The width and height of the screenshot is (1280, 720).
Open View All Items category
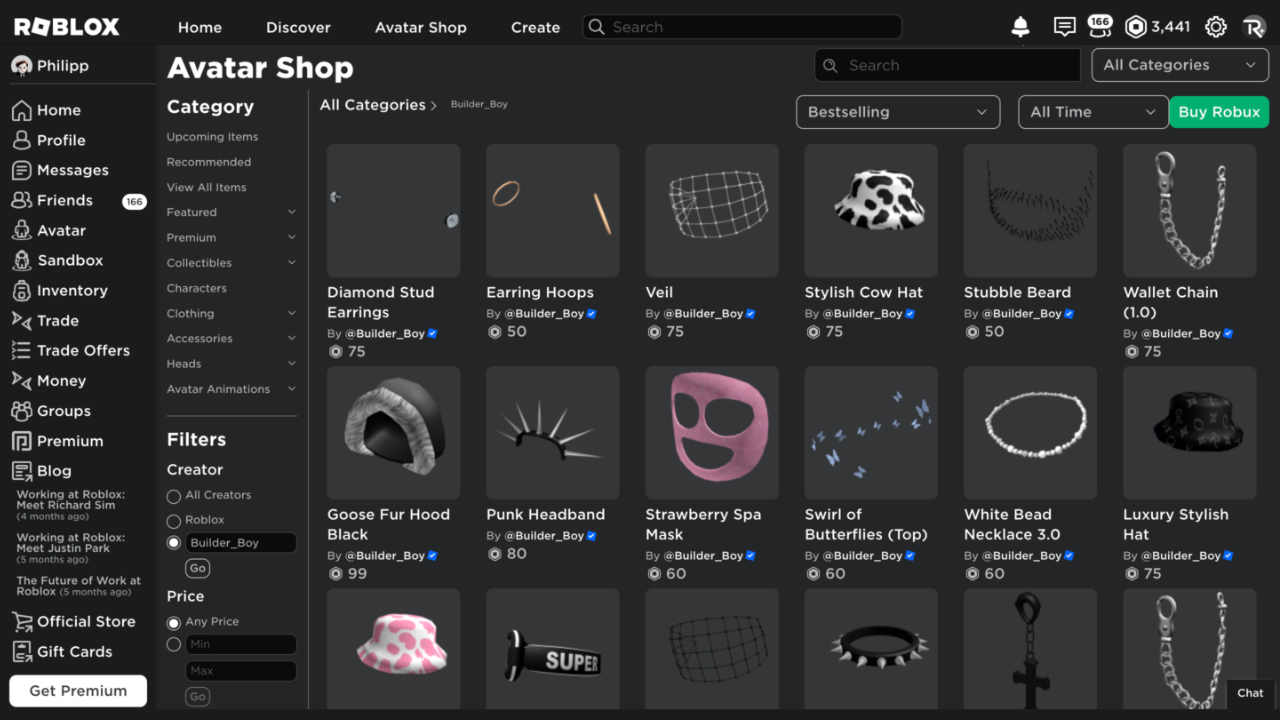(207, 187)
